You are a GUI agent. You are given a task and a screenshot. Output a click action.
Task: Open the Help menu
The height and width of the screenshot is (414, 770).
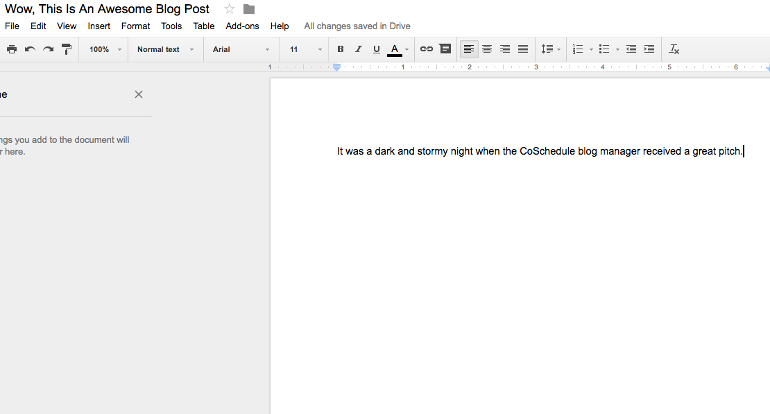click(279, 26)
